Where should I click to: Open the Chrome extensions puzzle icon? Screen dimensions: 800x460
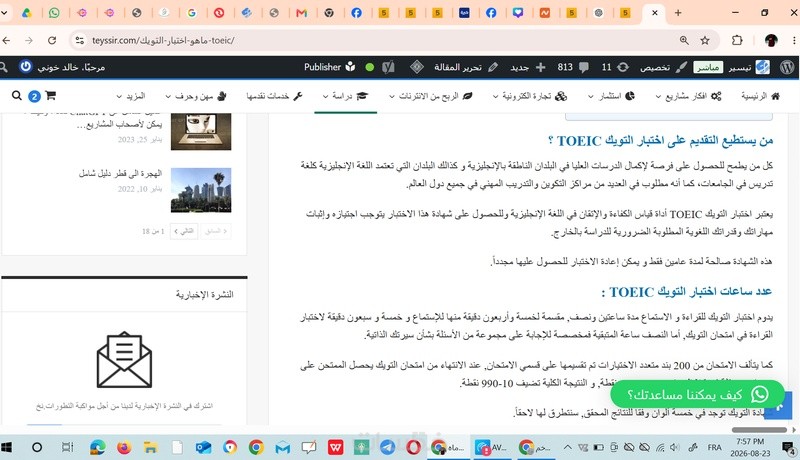pyautogui.click(x=737, y=40)
